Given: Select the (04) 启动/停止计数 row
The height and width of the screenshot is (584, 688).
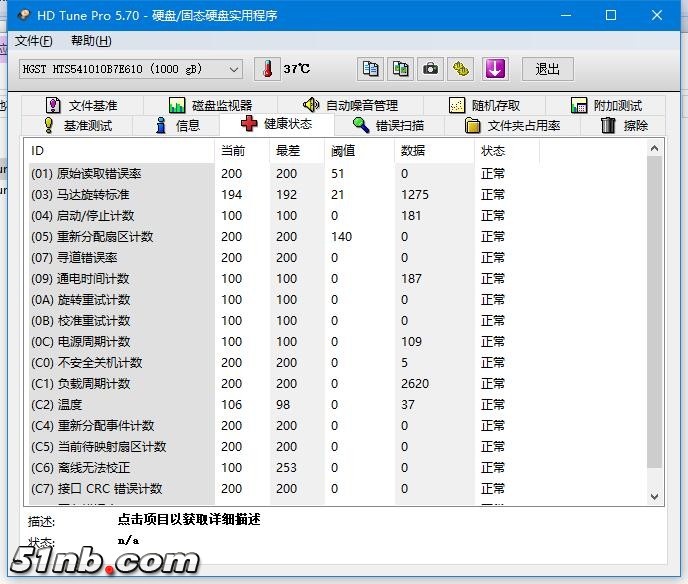Looking at the screenshot, I should 285,215.
